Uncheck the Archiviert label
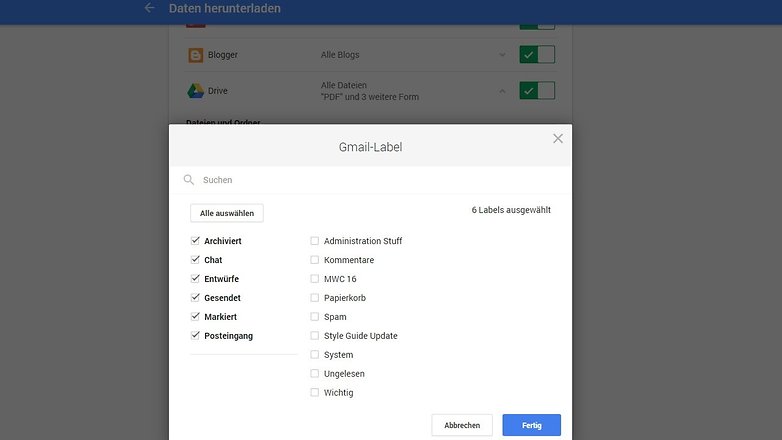 coord(195,240)
